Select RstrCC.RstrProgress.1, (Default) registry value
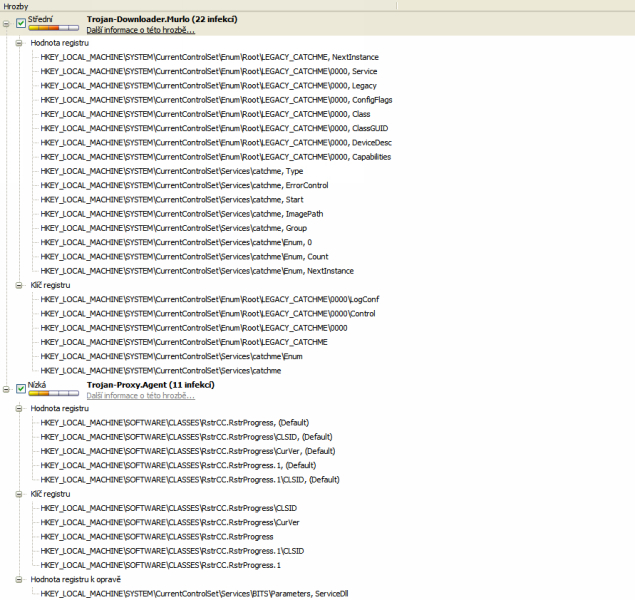Image resolution: width=635 pixels, height=600 pixels. click(178, 465)
